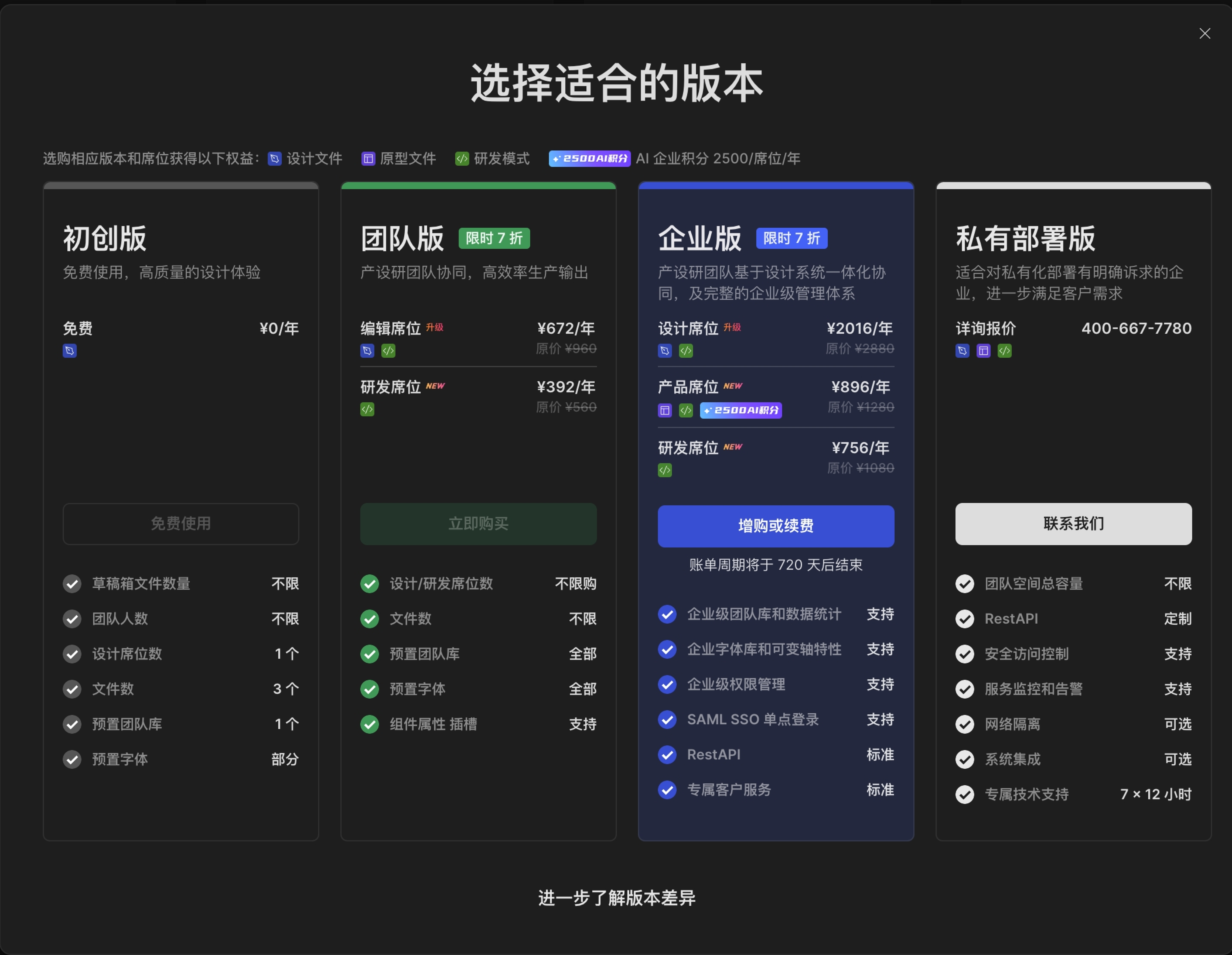The image size is (1232, 955).
Task: Click design file icon under 设计席位
Action: (665, 351)
